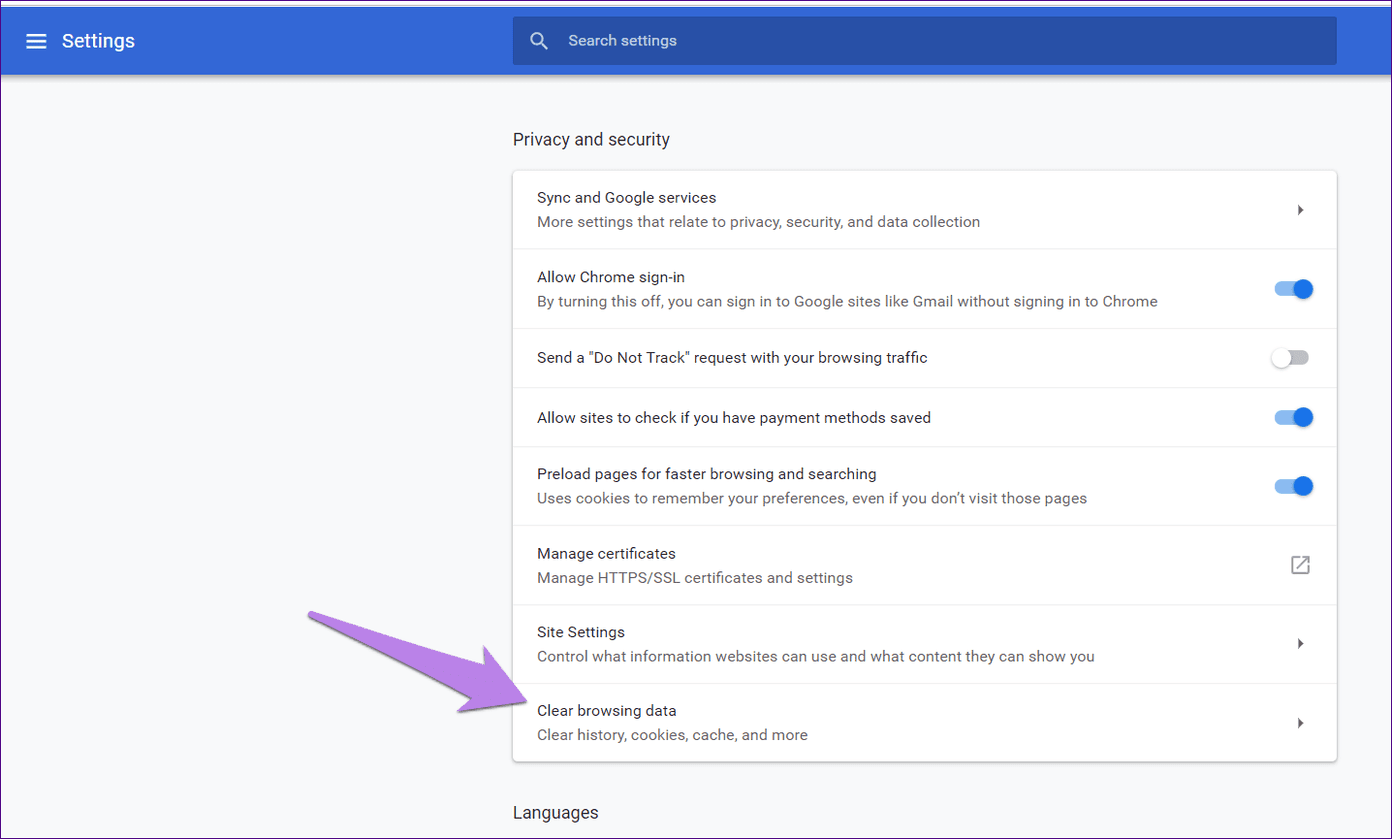Disable payment methods check toggle

[1293, 417]
